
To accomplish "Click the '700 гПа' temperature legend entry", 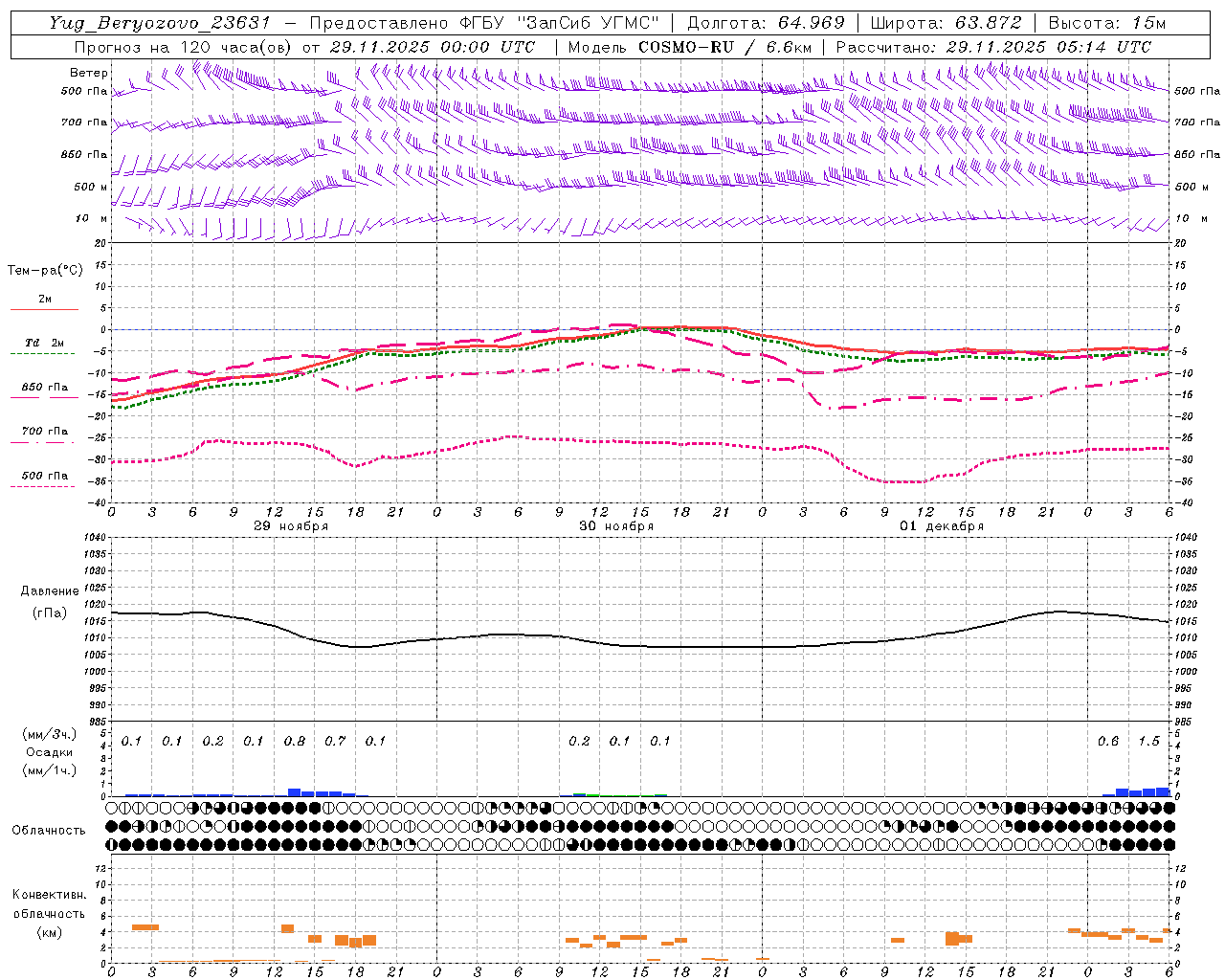I will pyautogui.click(x=45, y=432).
